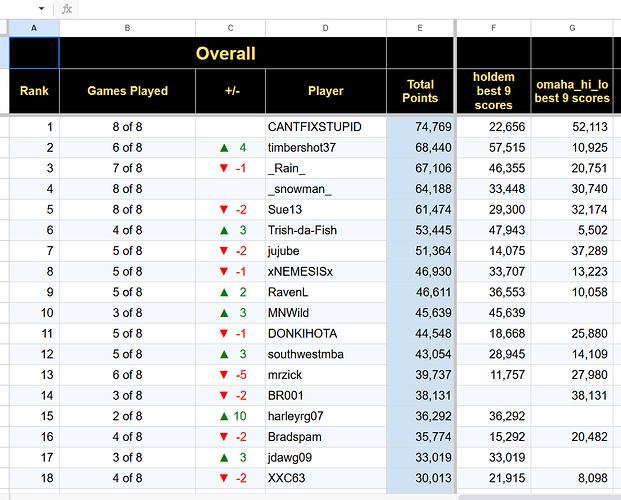The width and height of the screenshot is (621, 500).
Task: Click the up arrow in harleyrg07's row
Action: click(224, 416)
